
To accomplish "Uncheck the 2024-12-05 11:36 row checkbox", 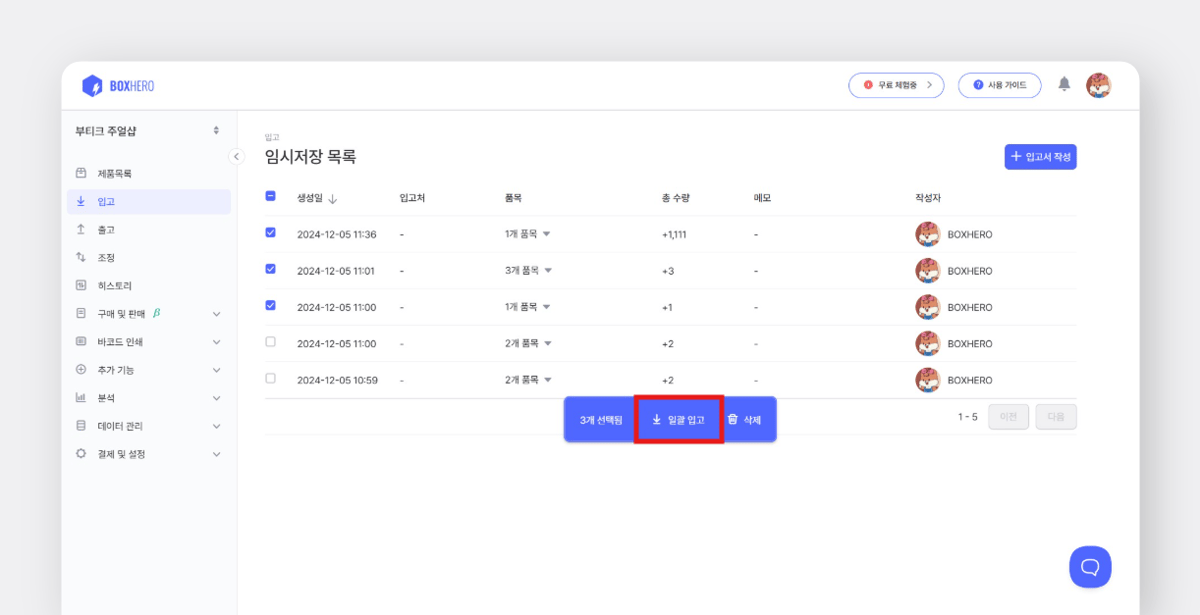I will pyautogui.click(x=270, y=233).
